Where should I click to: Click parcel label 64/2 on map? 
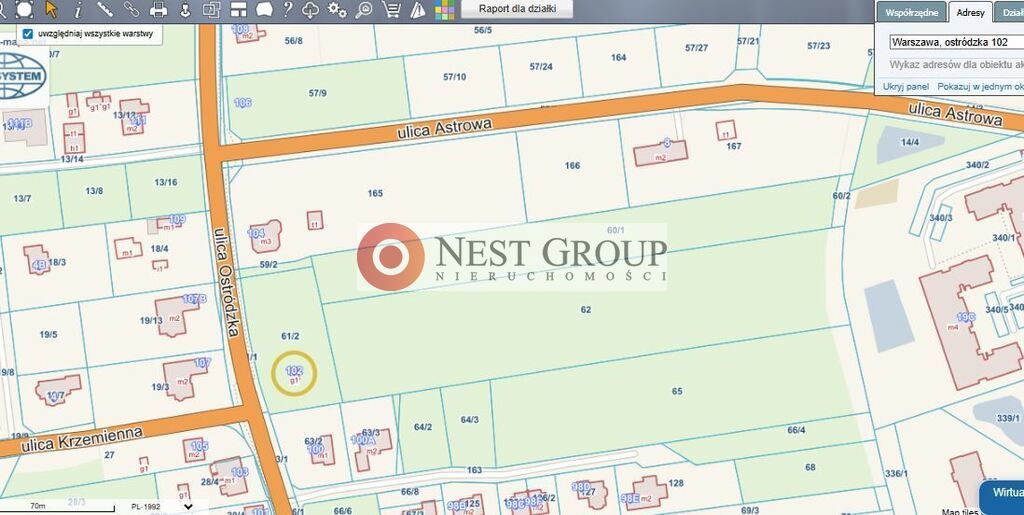[x=423, y=427]
